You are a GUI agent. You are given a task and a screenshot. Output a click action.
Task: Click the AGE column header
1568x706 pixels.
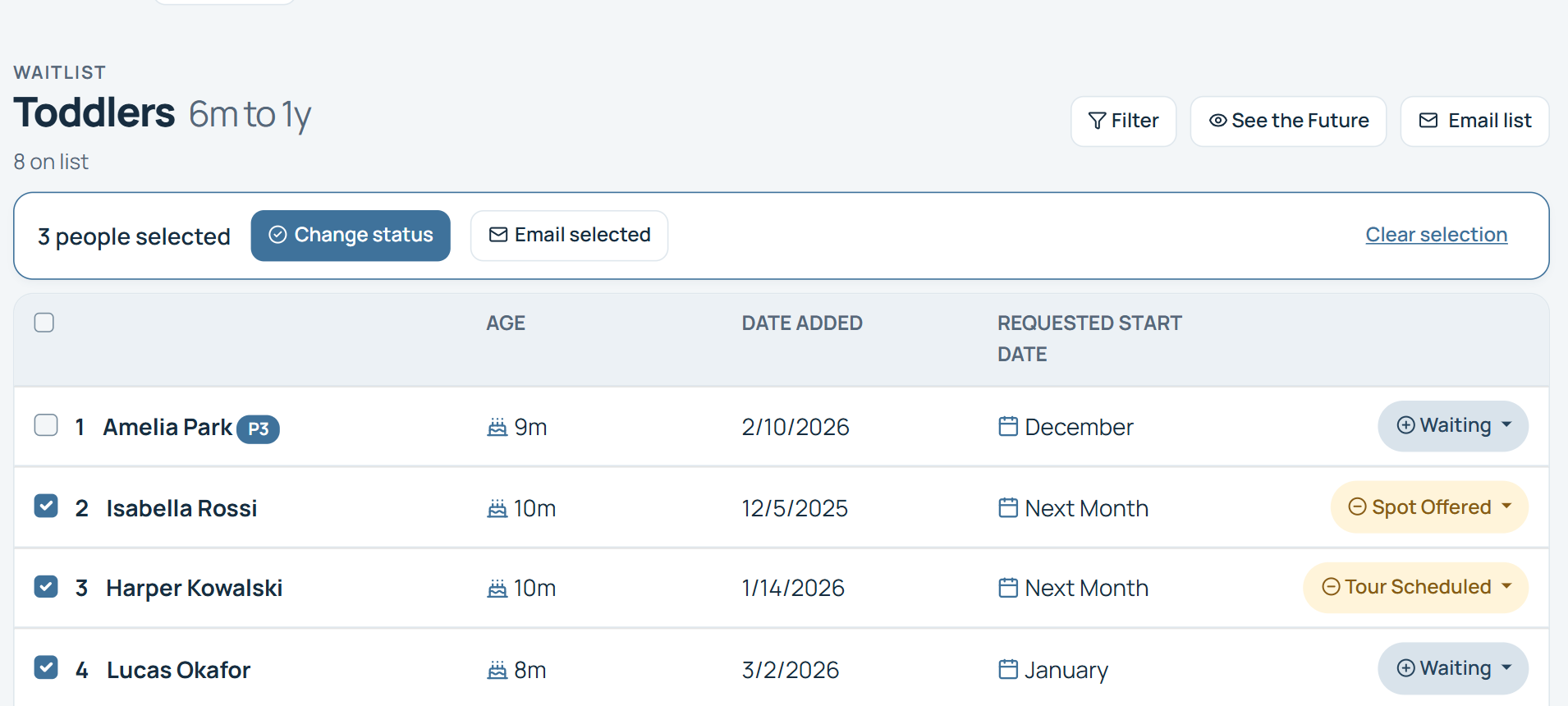506,323
